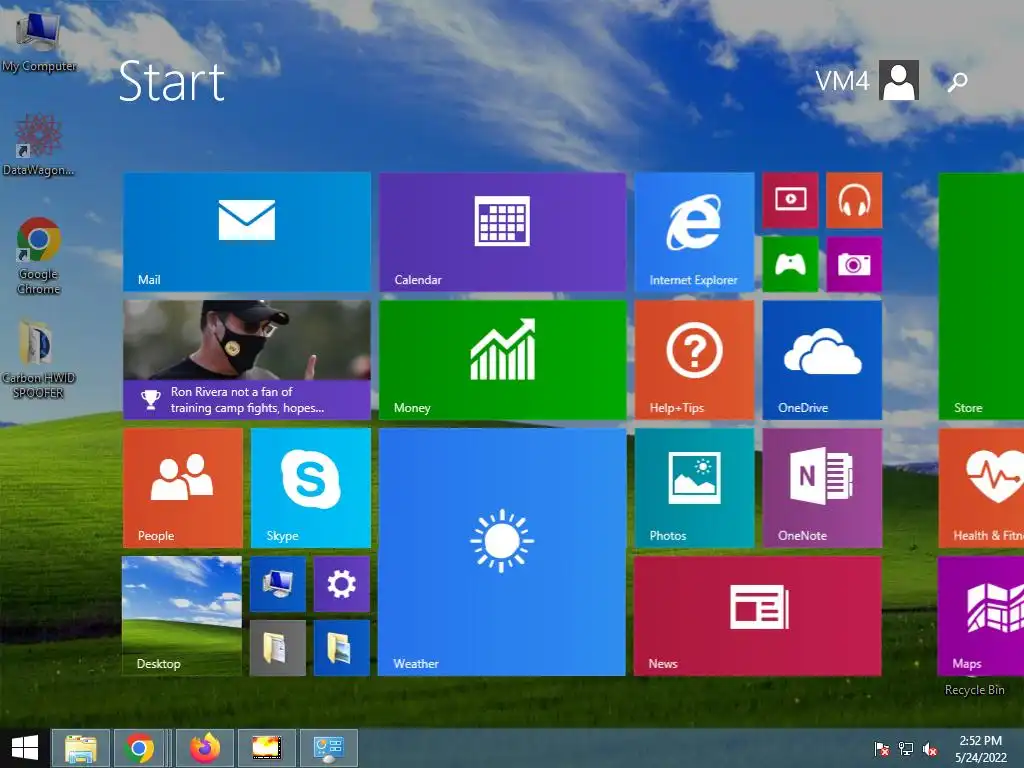Open the Mail tile
Image resolution: width=1024 pixels, height=768 pixels.
[247, 232]
